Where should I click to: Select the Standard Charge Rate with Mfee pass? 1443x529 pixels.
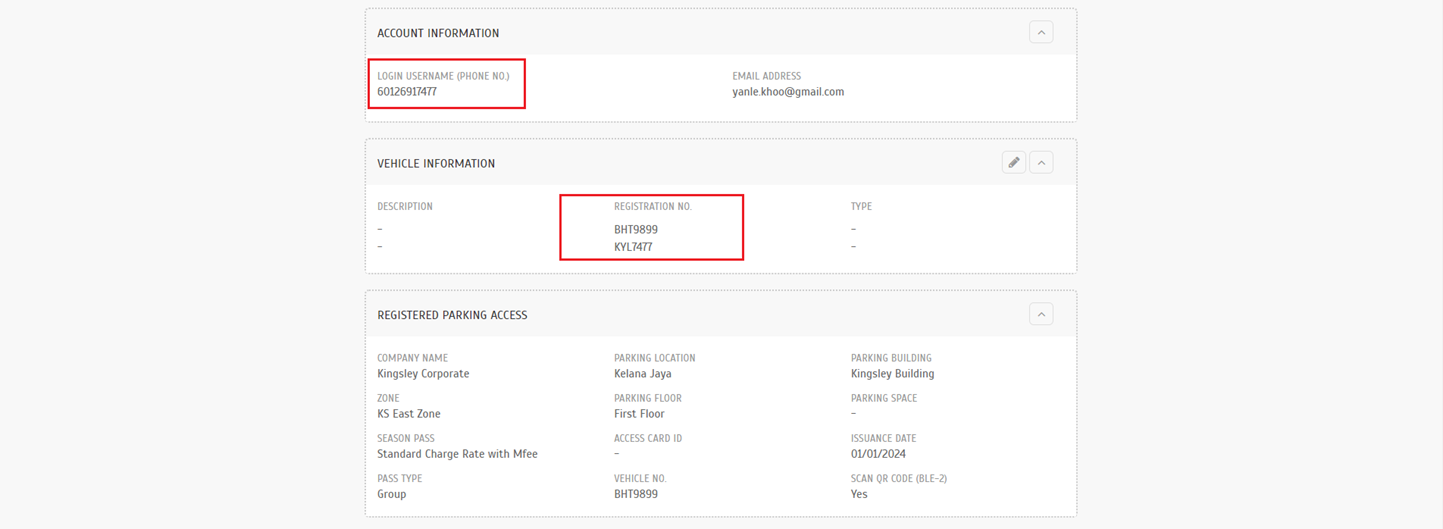457,454
